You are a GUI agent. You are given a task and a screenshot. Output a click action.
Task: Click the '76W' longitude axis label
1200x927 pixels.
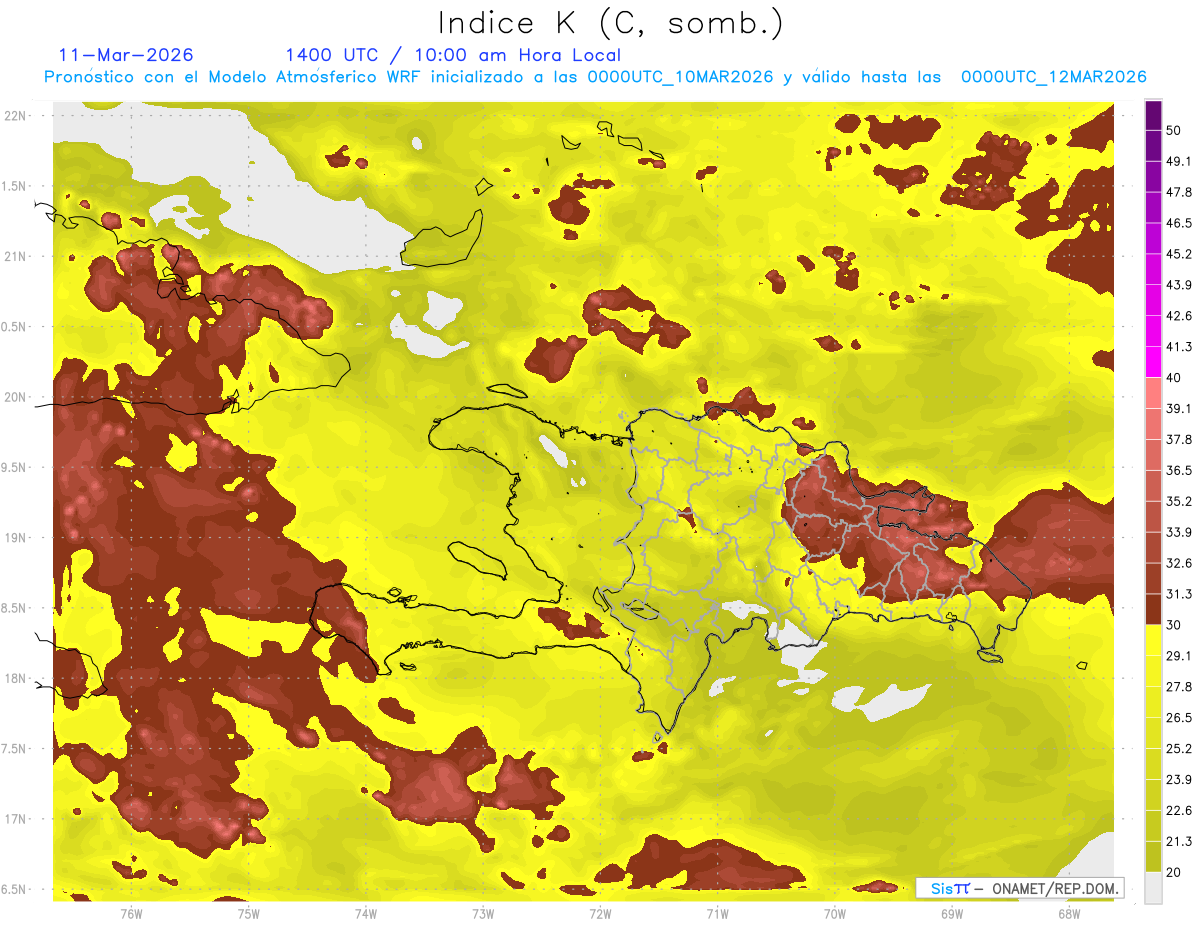pos(131,912)
